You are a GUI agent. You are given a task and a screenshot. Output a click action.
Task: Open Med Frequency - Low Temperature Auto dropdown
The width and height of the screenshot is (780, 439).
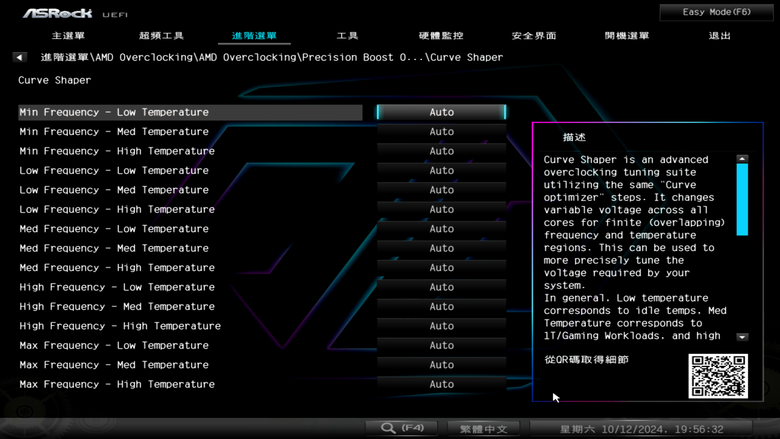442,229
